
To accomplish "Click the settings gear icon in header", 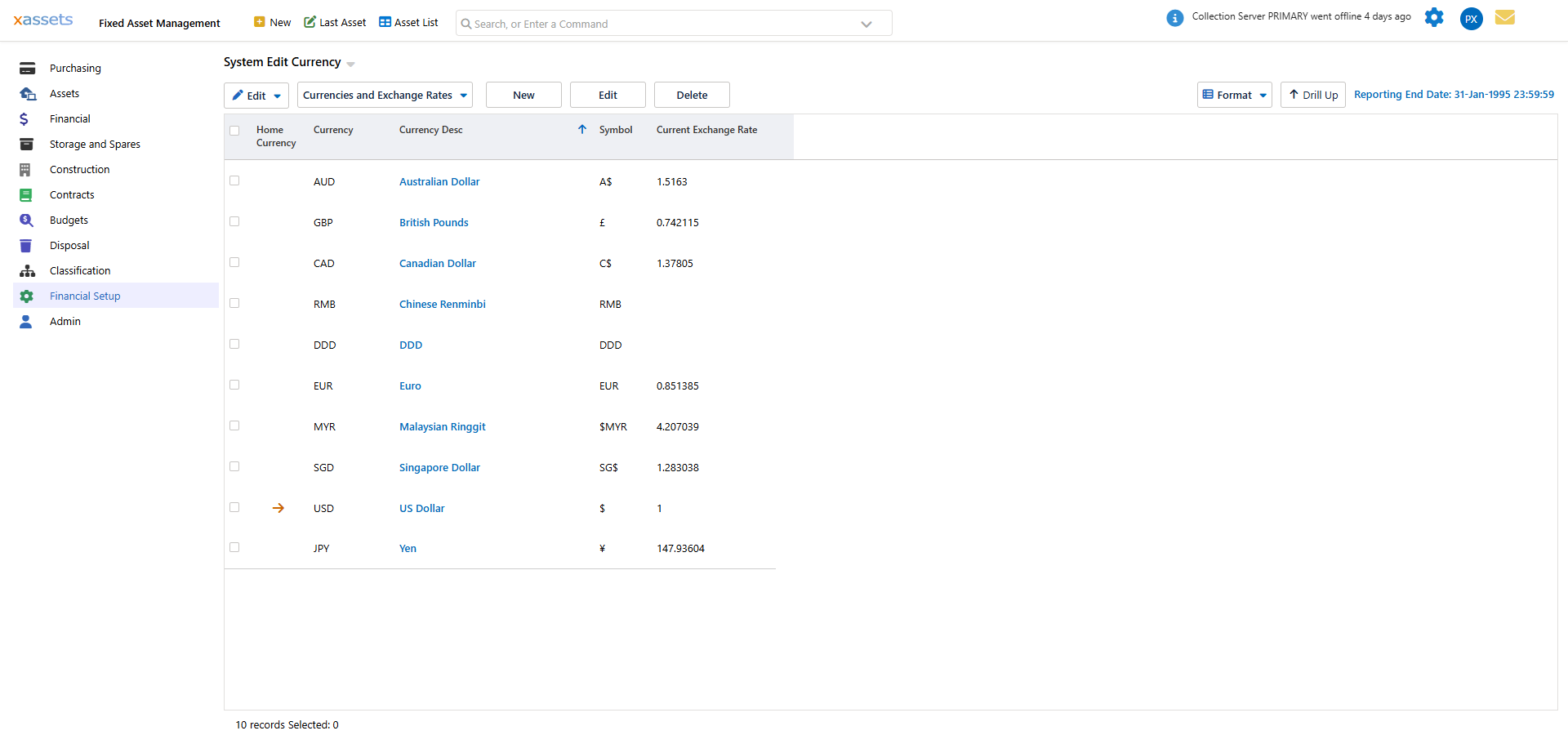I will pyautogui.click(x=1433, y=18).
